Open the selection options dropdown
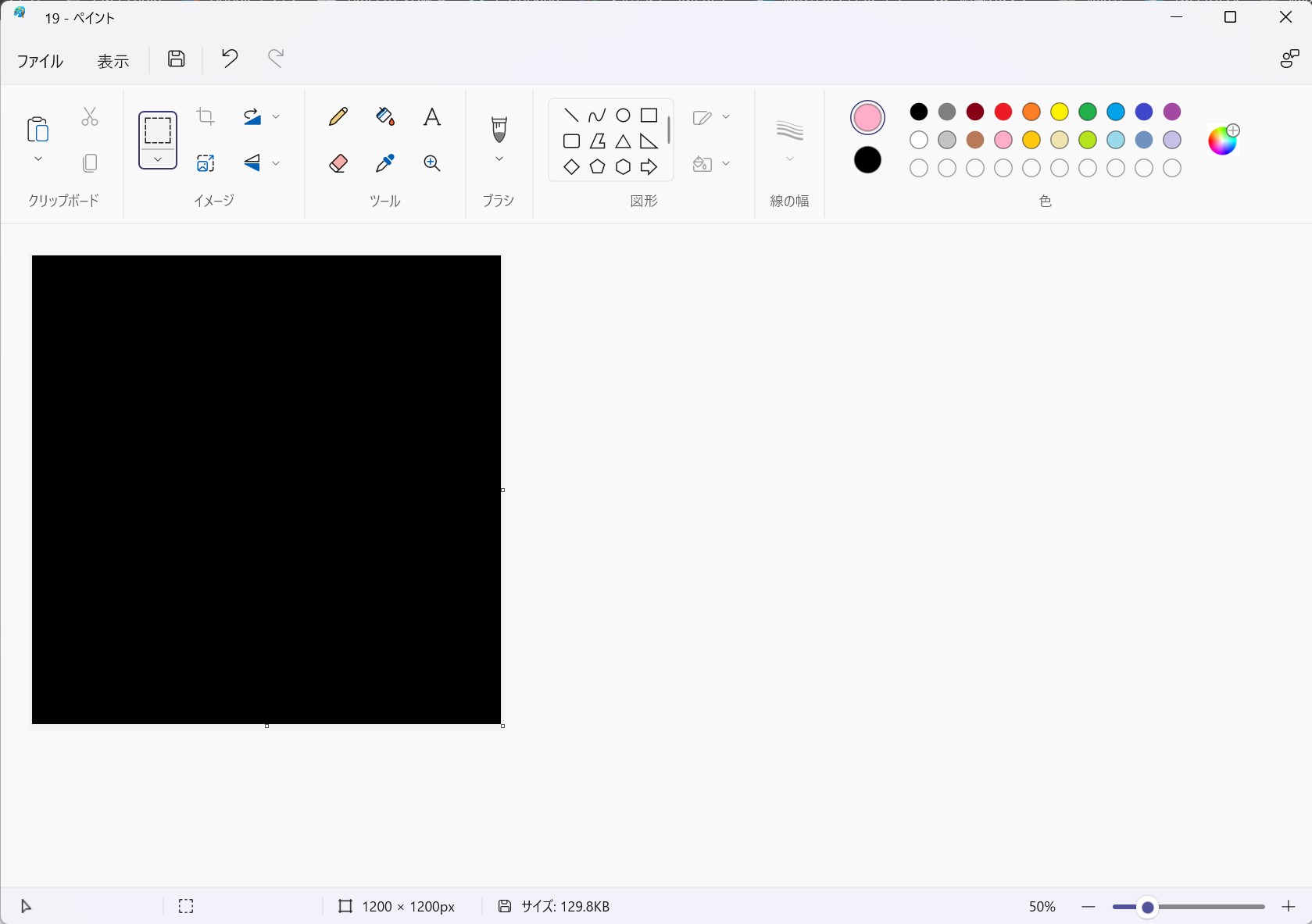 coord(158,159)
